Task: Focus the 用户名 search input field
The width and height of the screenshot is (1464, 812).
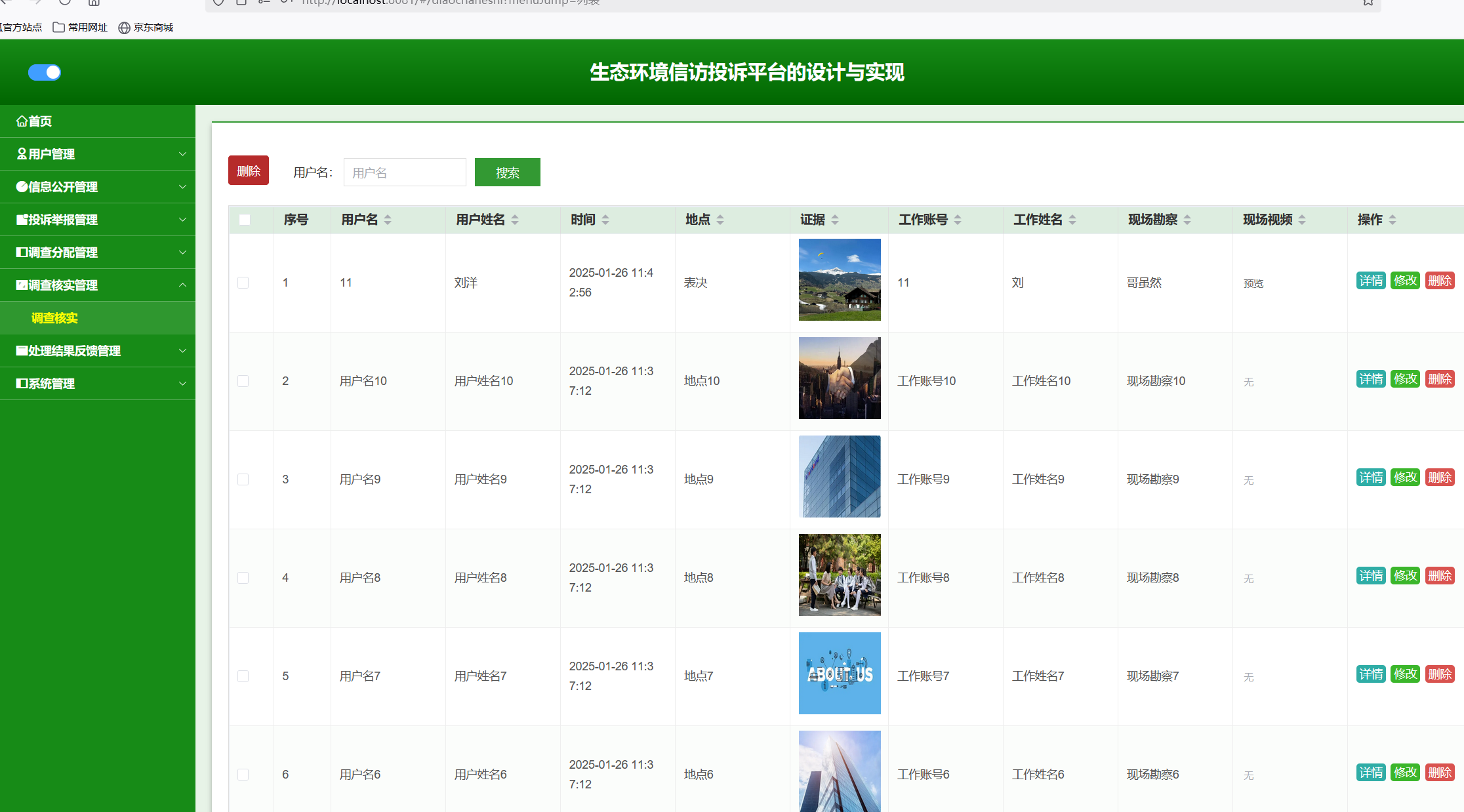Action: pos(405,173)
